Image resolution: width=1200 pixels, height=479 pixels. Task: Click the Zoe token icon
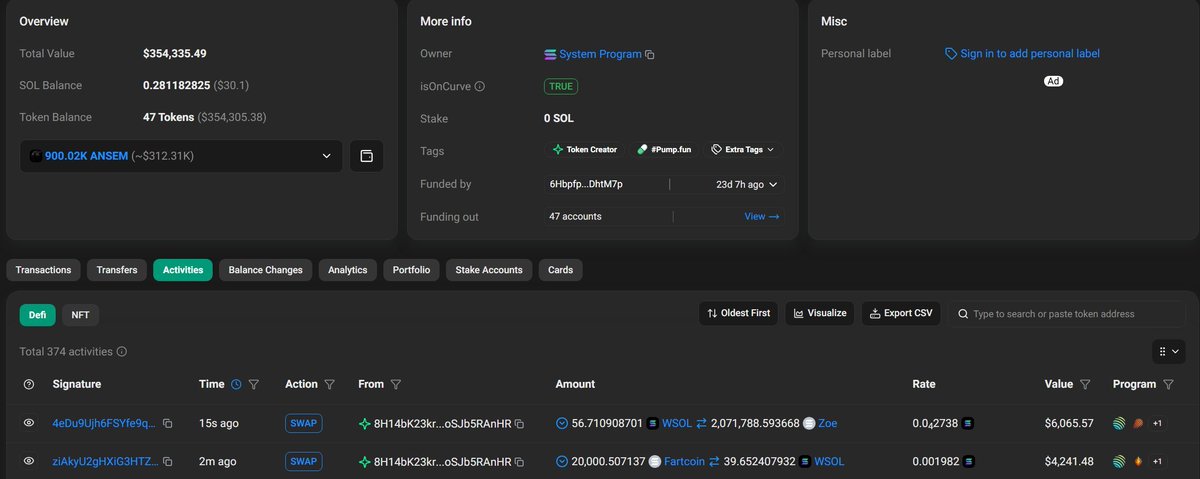pos(809,423)
